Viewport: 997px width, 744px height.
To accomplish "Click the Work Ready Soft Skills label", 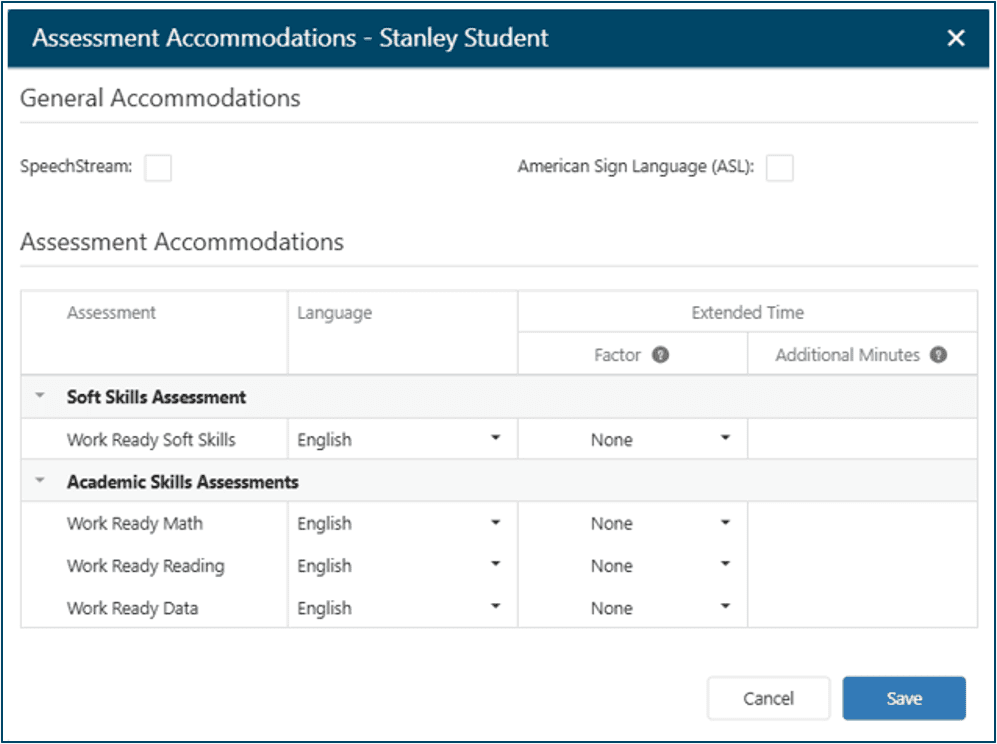I will (151, 439).
